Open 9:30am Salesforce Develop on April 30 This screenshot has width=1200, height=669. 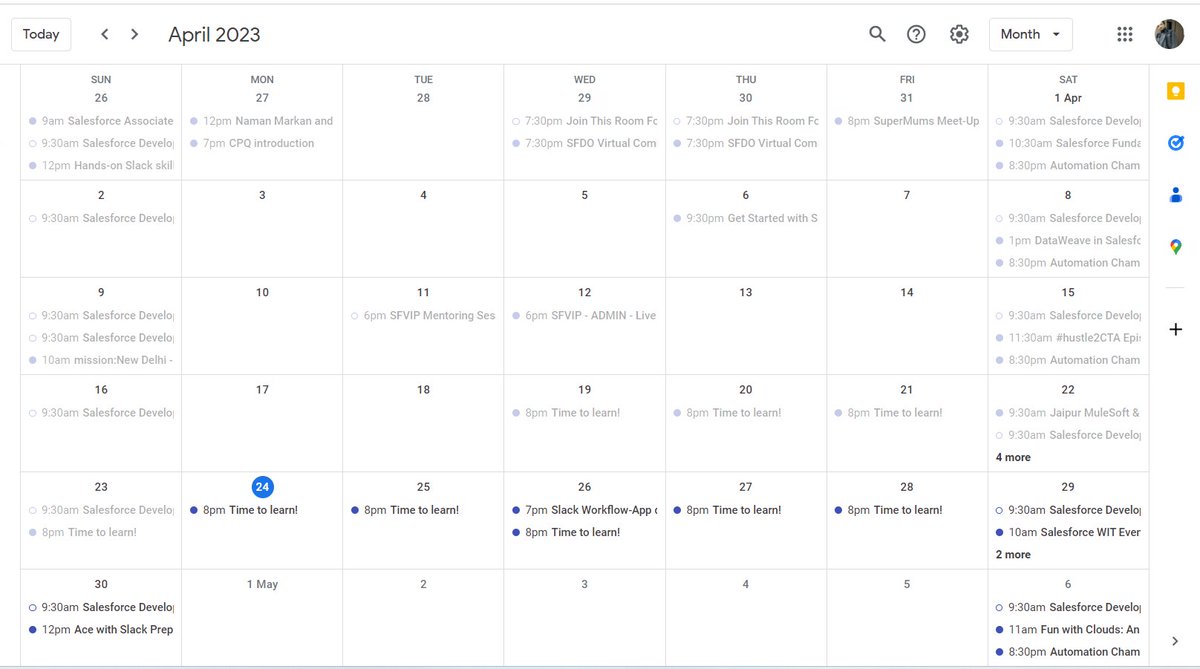pos(101,607)
